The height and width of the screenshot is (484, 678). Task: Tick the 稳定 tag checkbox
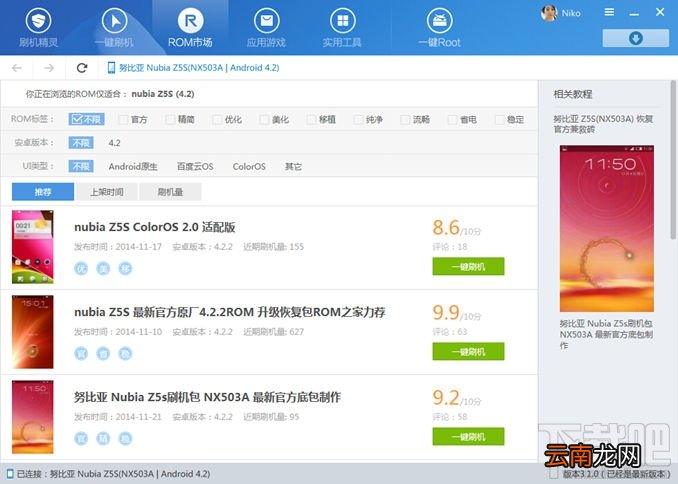pos(499,119)
